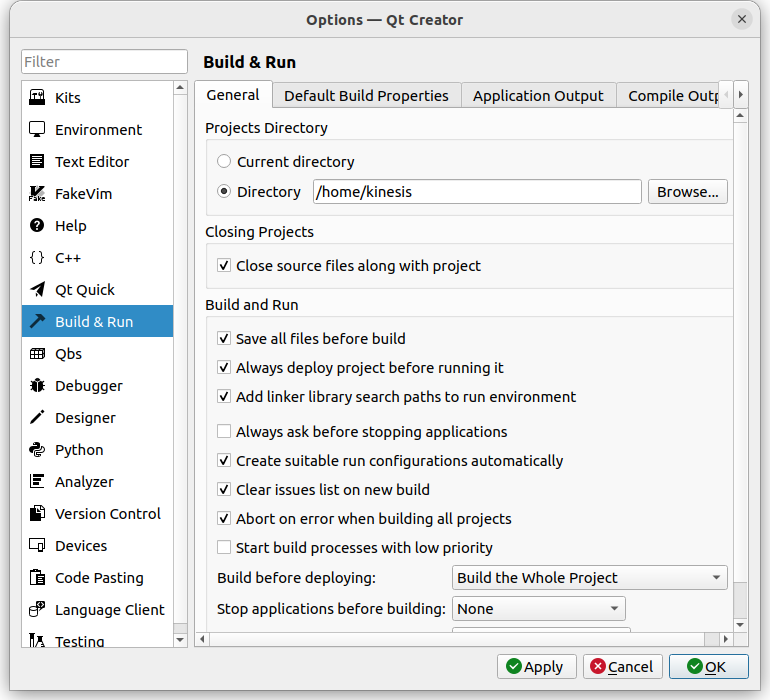Click the Cancel button
The image size is (770, 700).
pyautogui.click(x=623, y=667)
